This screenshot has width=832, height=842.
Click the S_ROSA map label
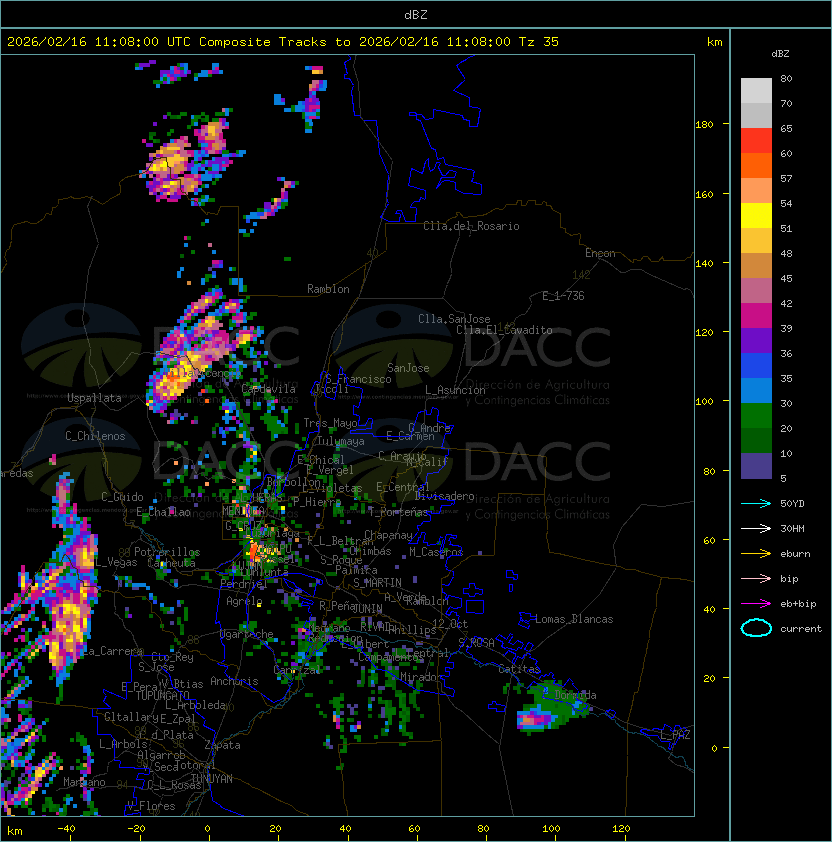(x=476, y=643)
